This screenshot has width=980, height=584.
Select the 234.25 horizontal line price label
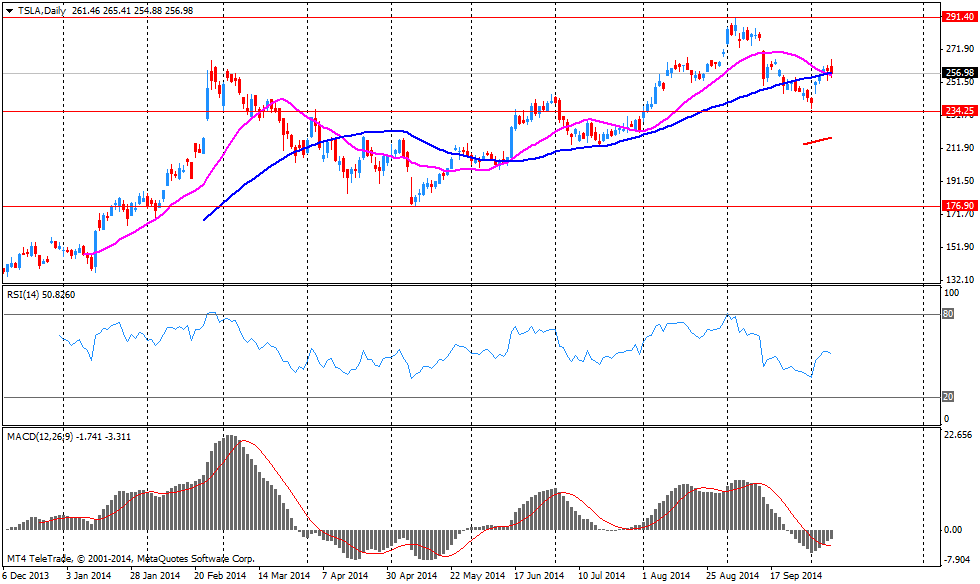(959, 111)
